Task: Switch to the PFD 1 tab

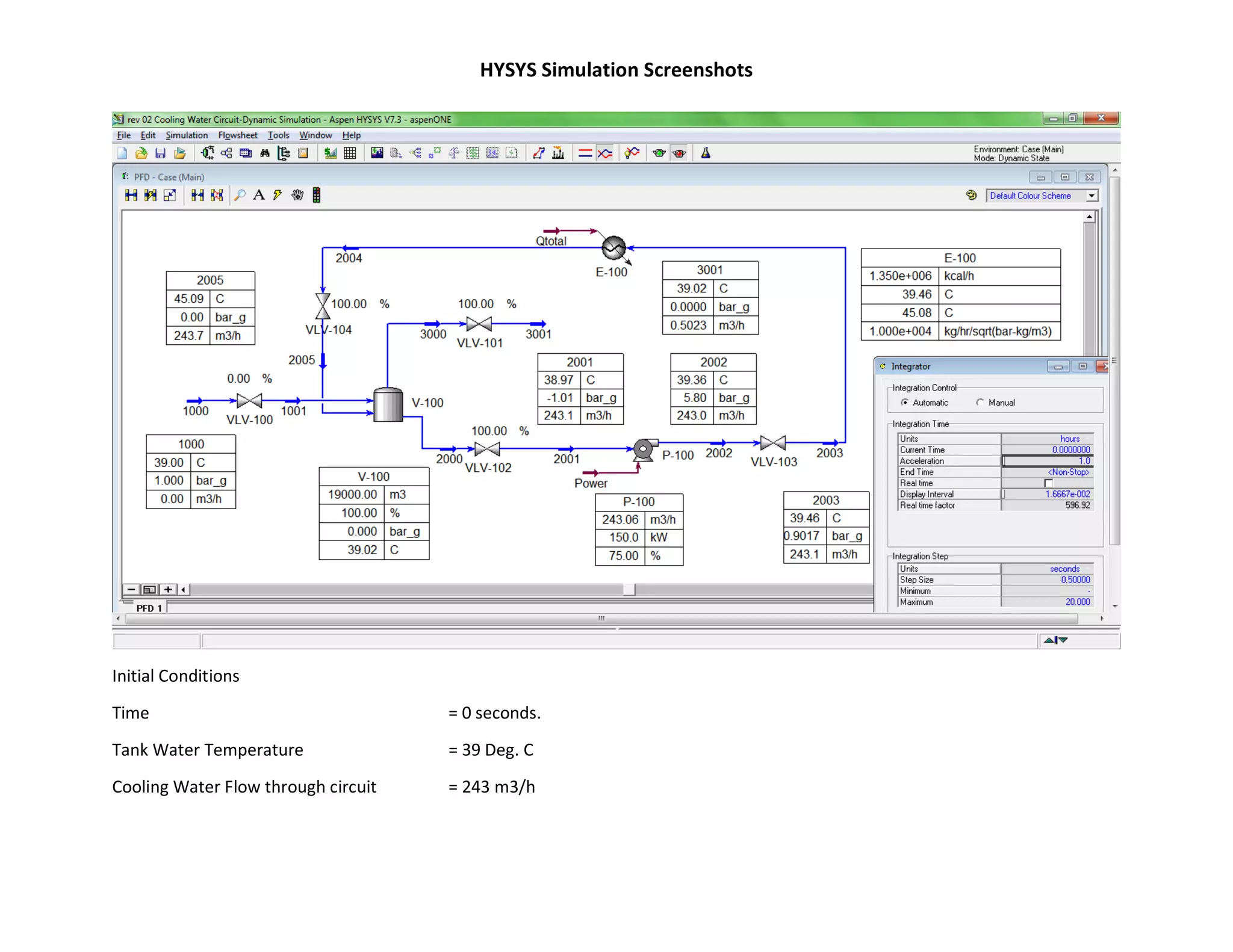Action: click(x=149, y=608)
